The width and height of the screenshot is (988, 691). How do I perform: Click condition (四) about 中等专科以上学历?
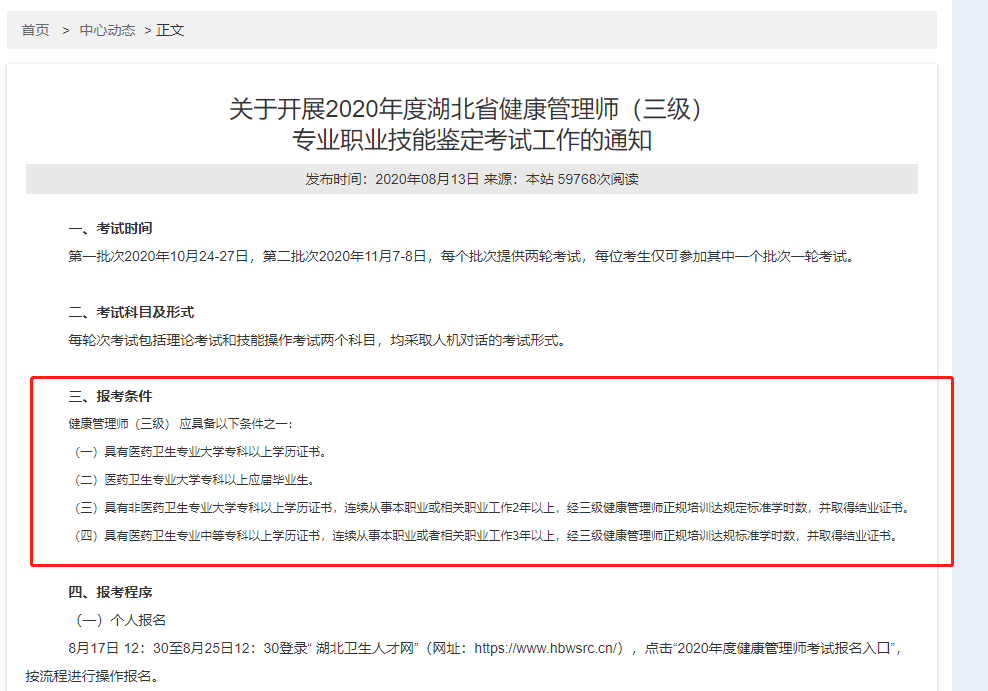483,536
